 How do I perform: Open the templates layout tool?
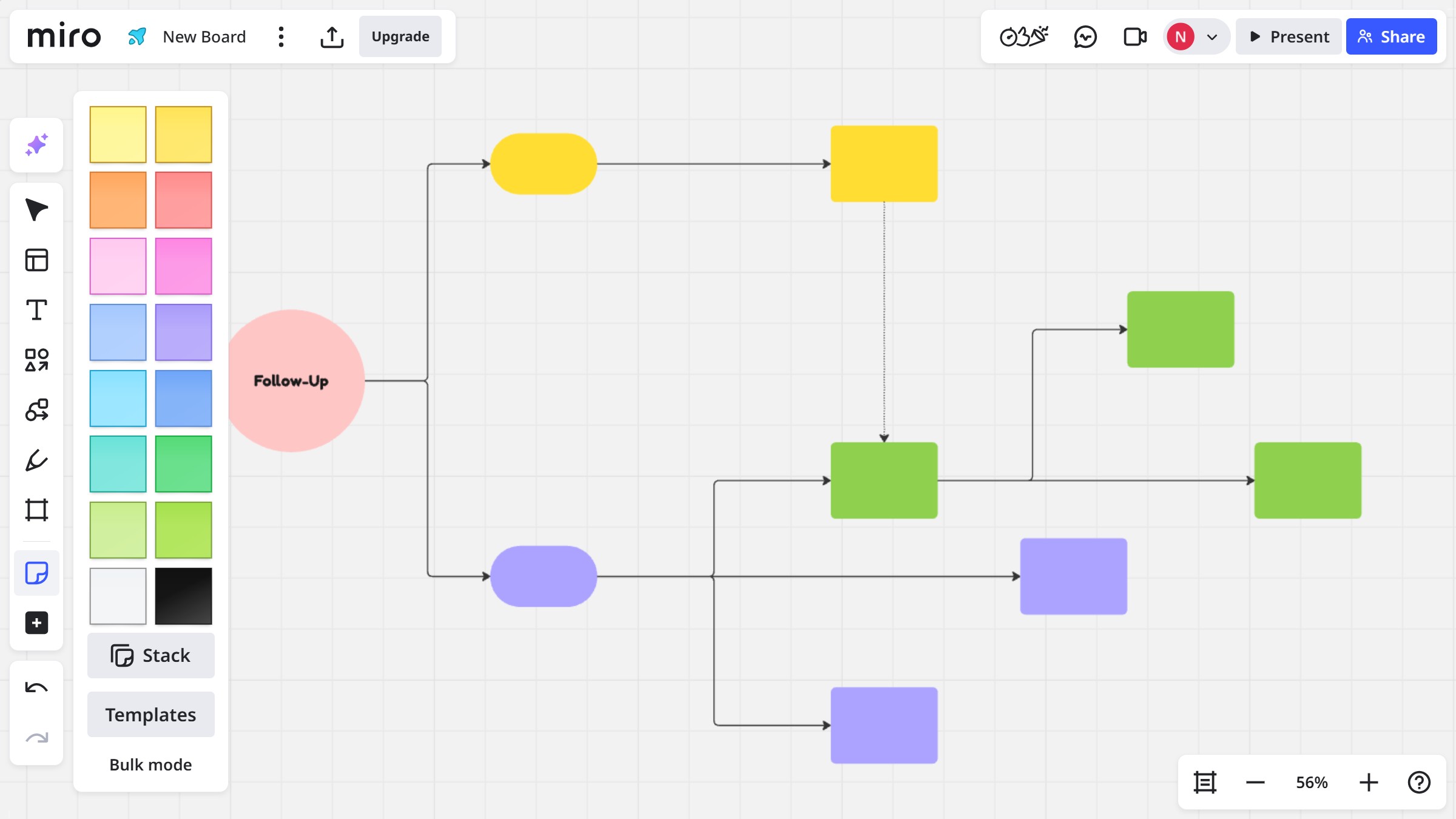pos(36,260)
